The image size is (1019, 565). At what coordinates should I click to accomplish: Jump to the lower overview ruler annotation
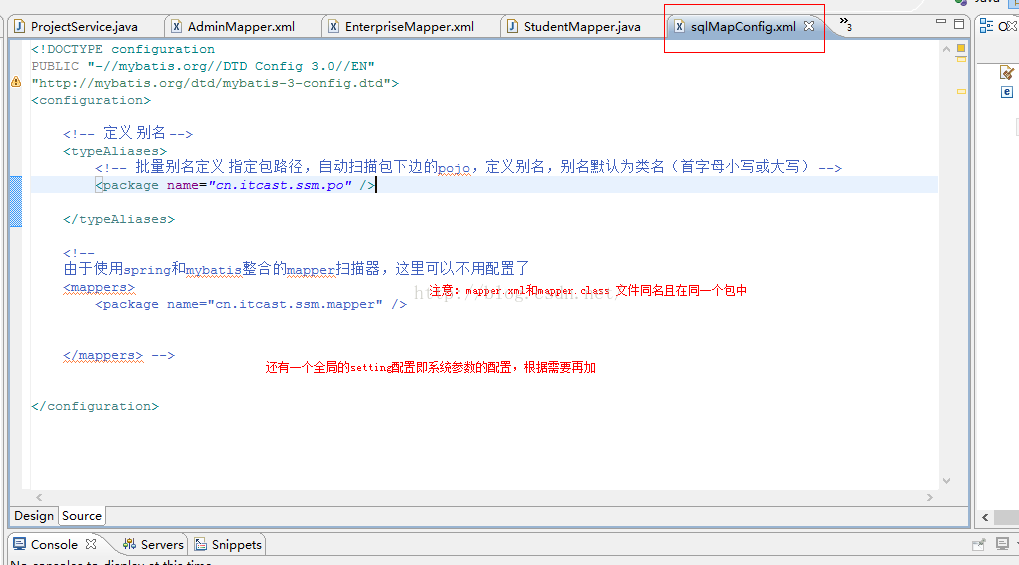pyautogui.click(x=961, y=92)
